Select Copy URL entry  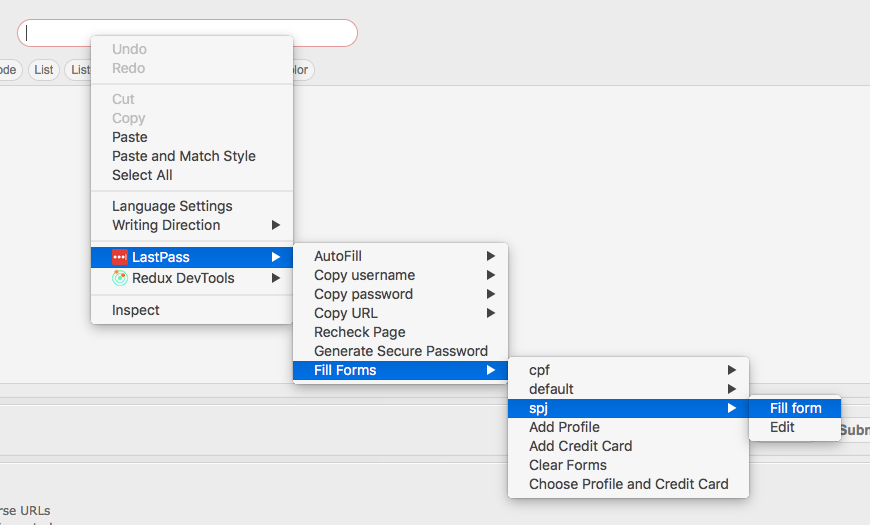click(x=400, y=313)
